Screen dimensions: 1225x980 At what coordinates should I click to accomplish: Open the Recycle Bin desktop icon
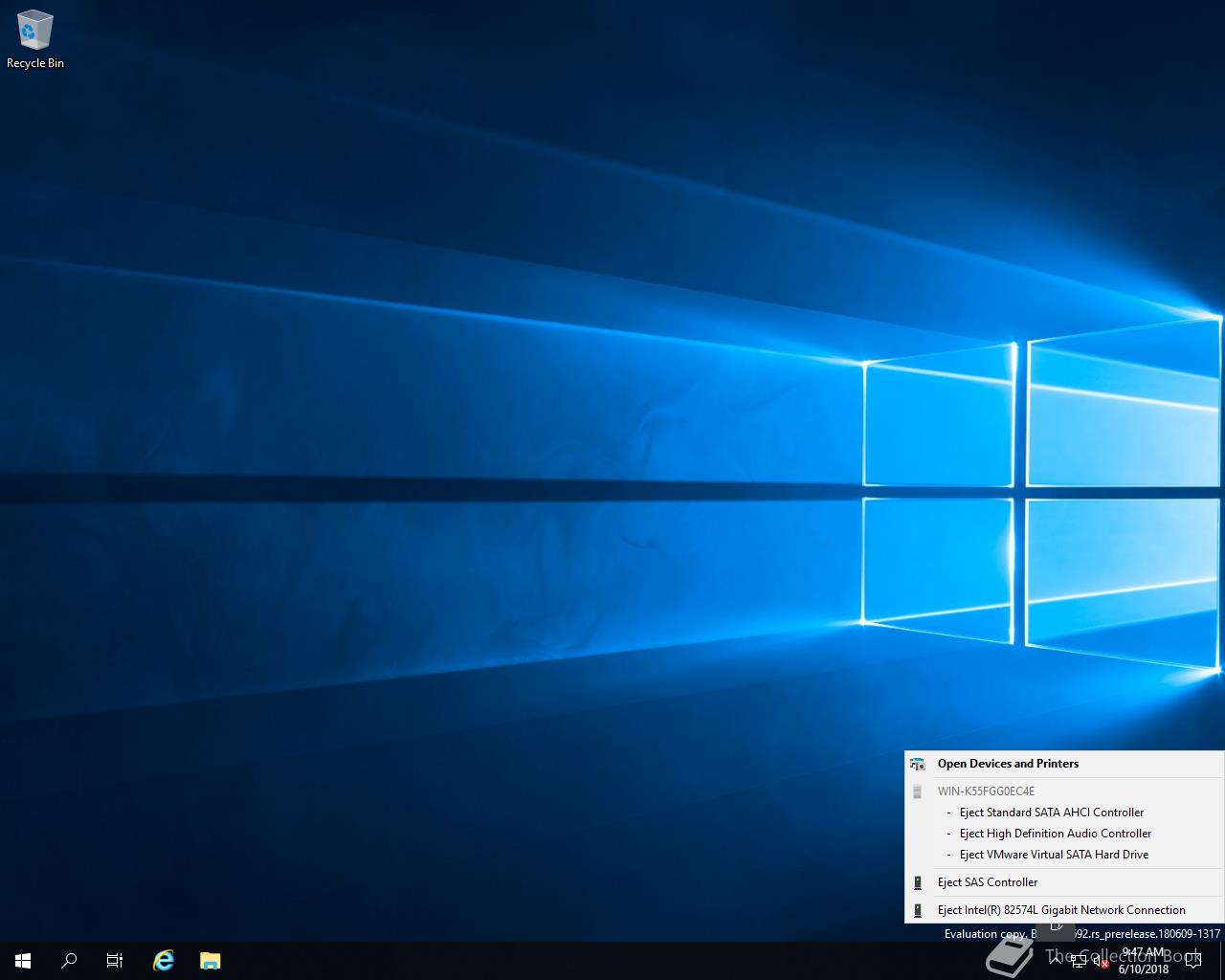pos(35,40)
